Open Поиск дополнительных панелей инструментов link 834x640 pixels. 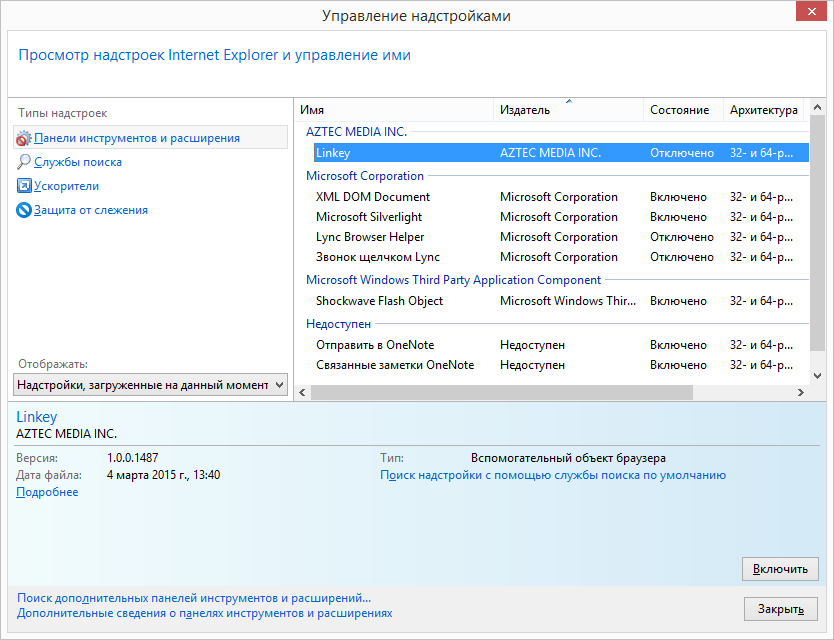pyautogui.click(x=194, y=598)
